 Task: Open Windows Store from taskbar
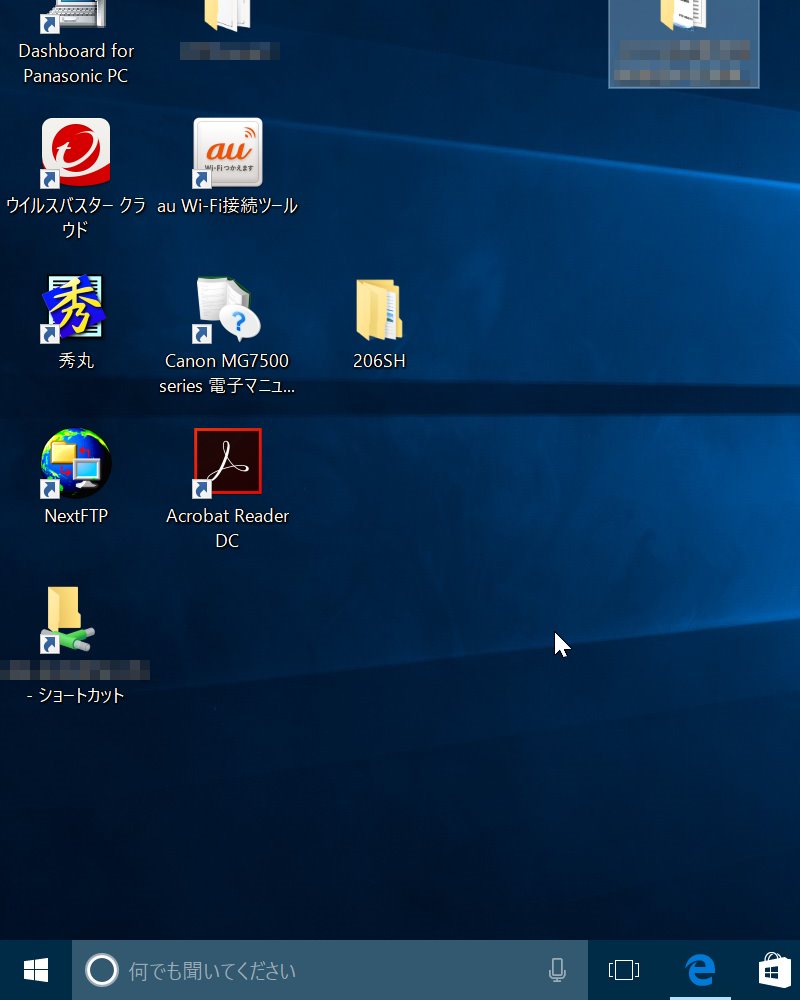click(x=774, y=971)
